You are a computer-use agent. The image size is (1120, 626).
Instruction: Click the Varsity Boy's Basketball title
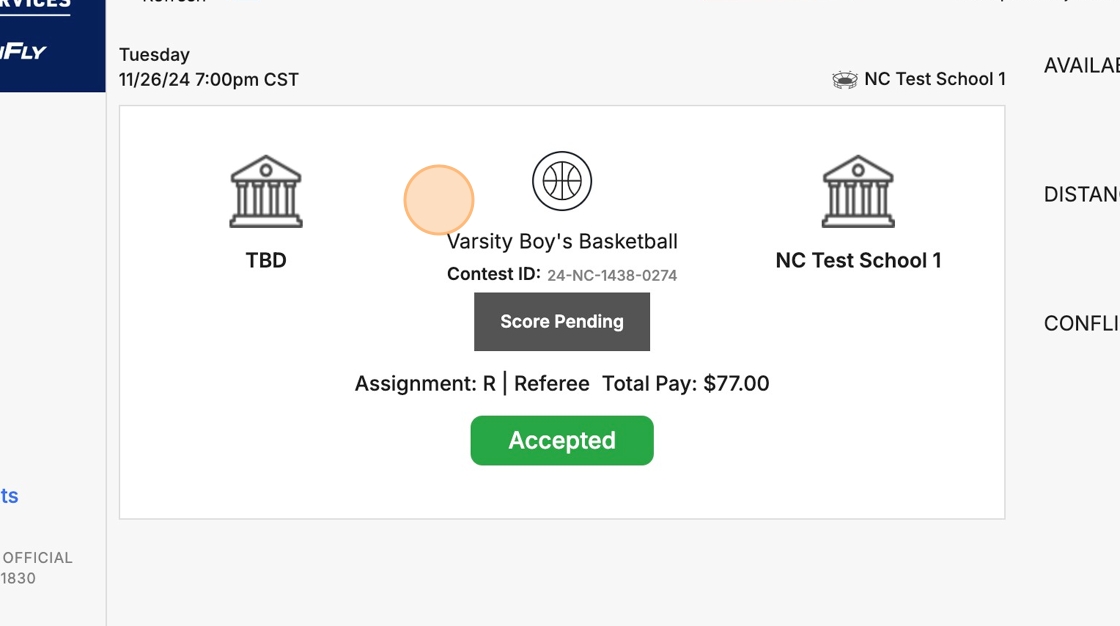click(x=562, y=241)
